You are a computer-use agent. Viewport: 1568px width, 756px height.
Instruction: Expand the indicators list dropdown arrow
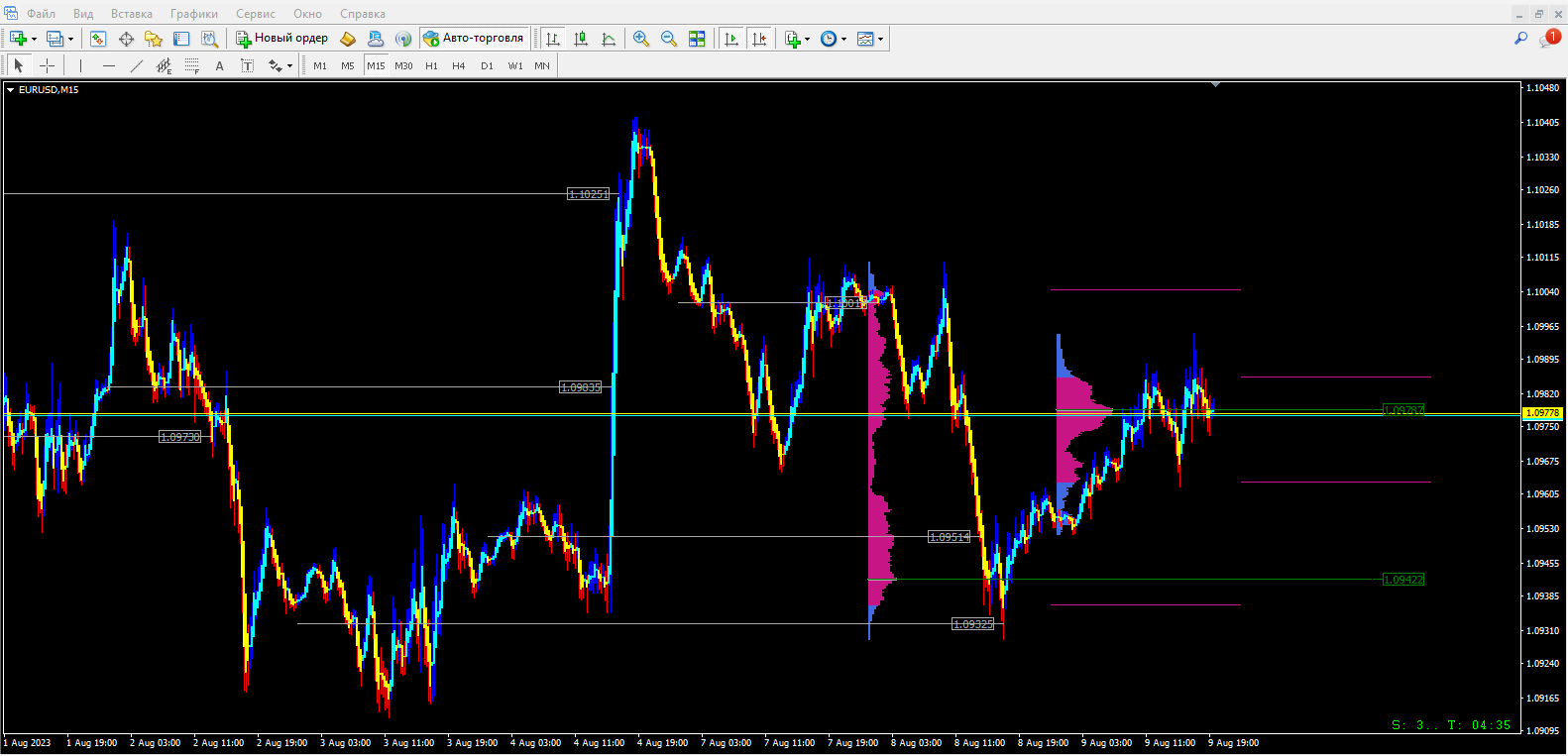point(808,40)
